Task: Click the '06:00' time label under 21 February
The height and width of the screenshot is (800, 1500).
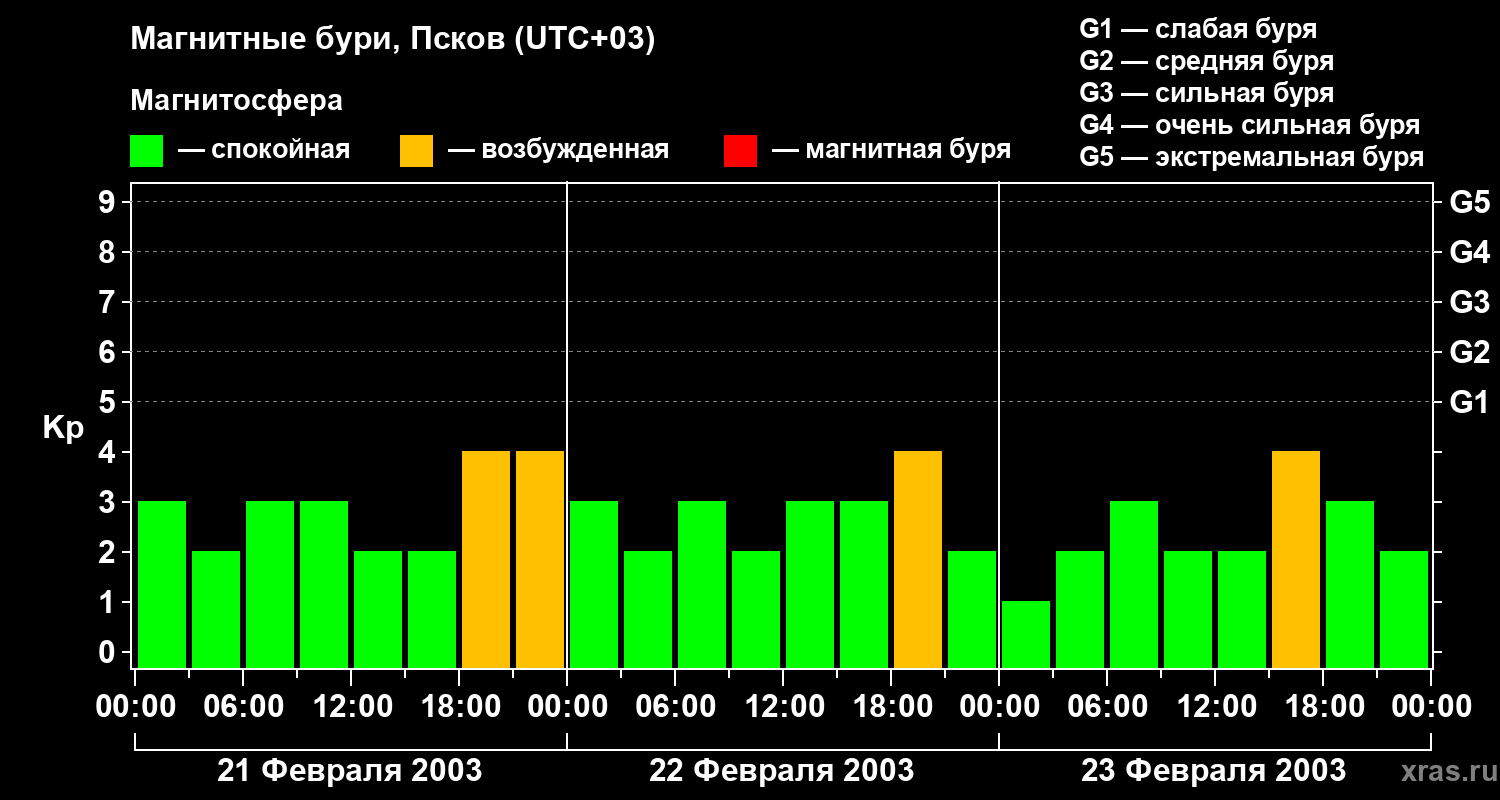Action: tap(243, 707)
